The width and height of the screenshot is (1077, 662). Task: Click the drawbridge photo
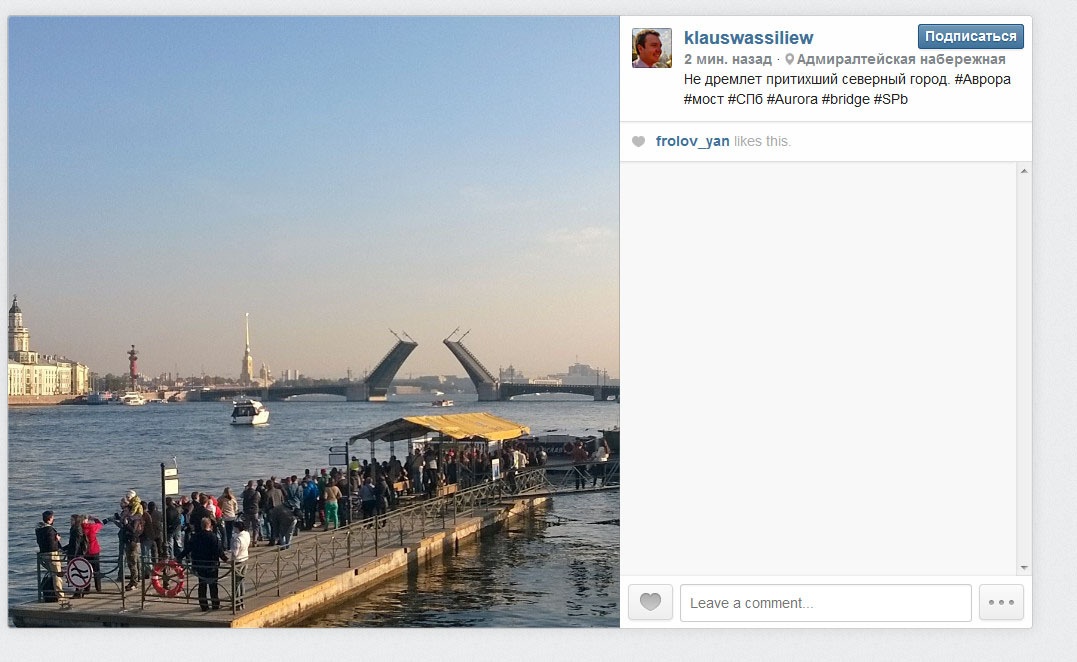tap(314, 321)
